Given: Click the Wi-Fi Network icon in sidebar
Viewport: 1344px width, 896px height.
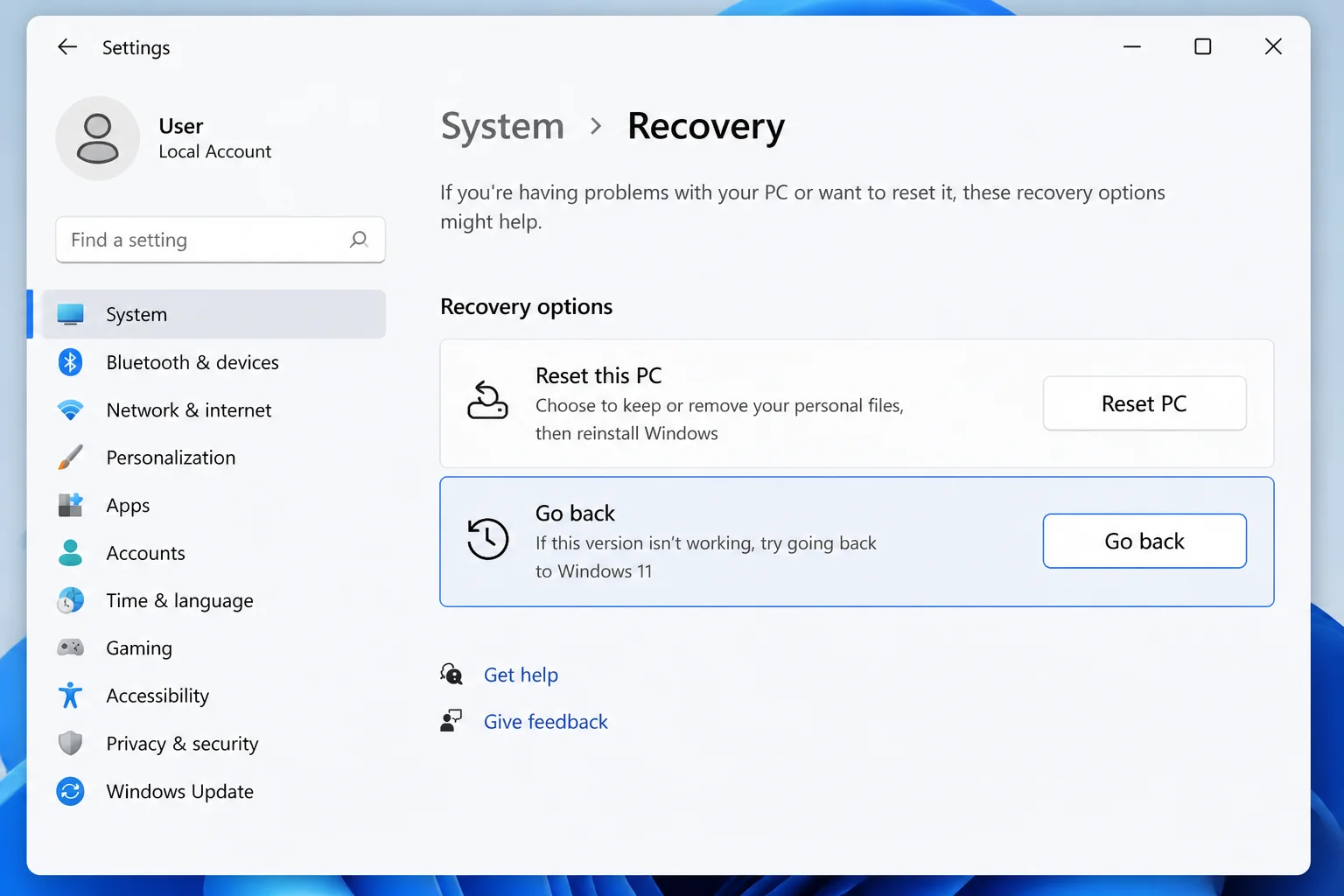Looking at the screenshot, I should 70,409.
